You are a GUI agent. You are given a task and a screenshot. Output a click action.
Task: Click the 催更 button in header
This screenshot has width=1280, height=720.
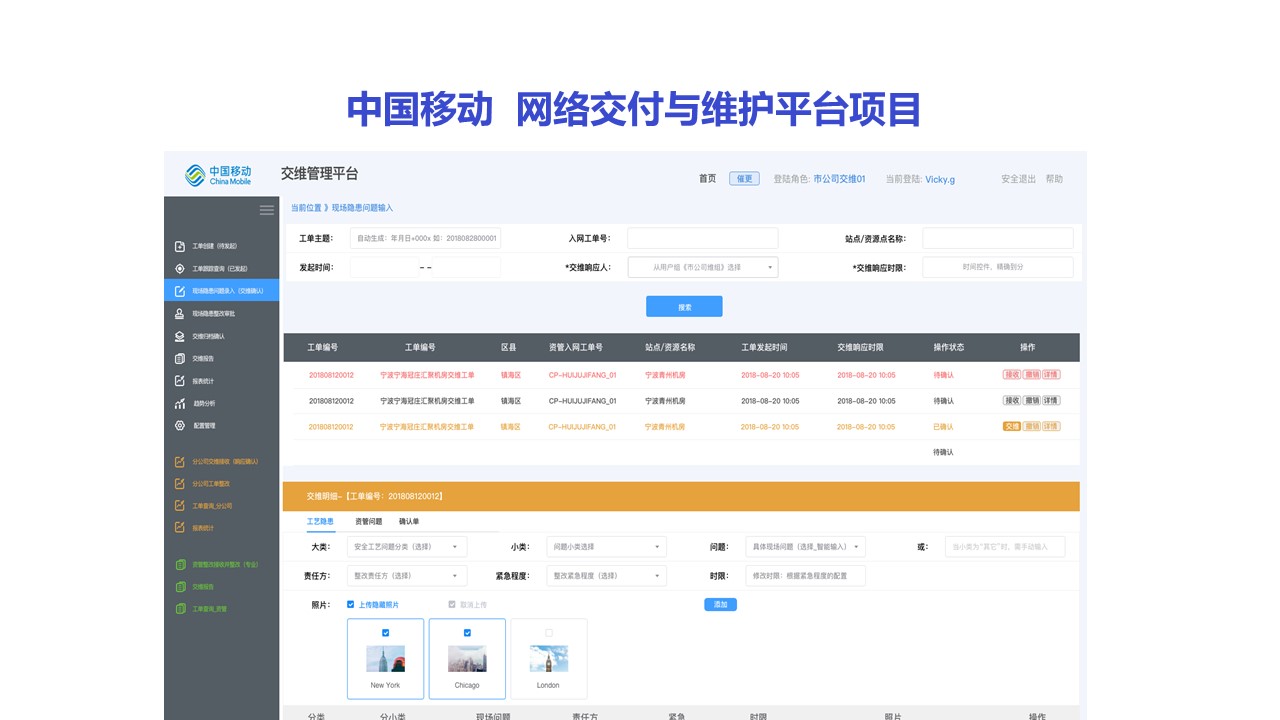coord(744,179)
